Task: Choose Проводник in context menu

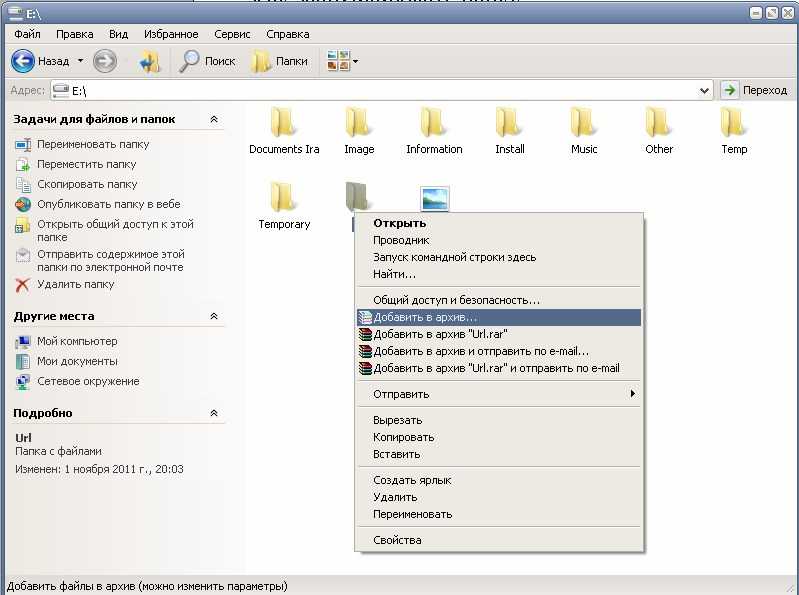Action: [x=499, y=240]
